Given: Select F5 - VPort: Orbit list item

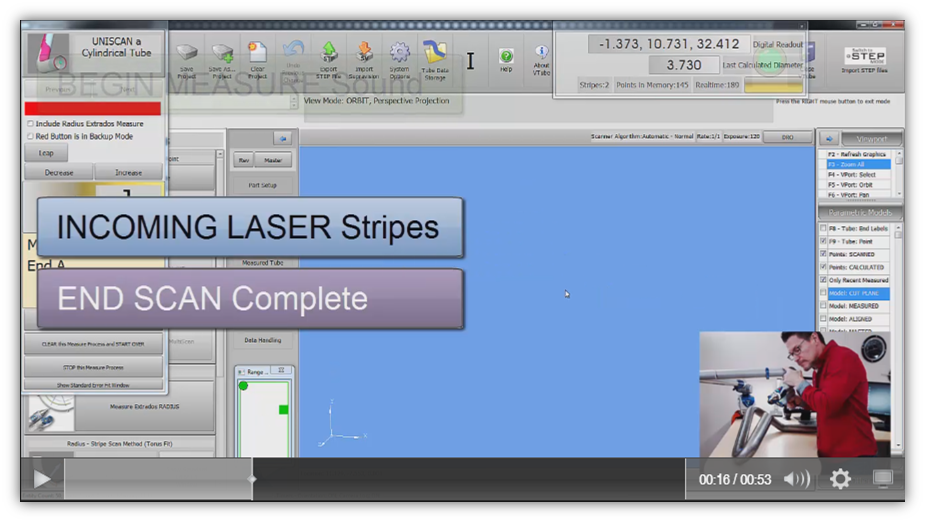Looking at the screenshot, I should (x=855, y=184).
